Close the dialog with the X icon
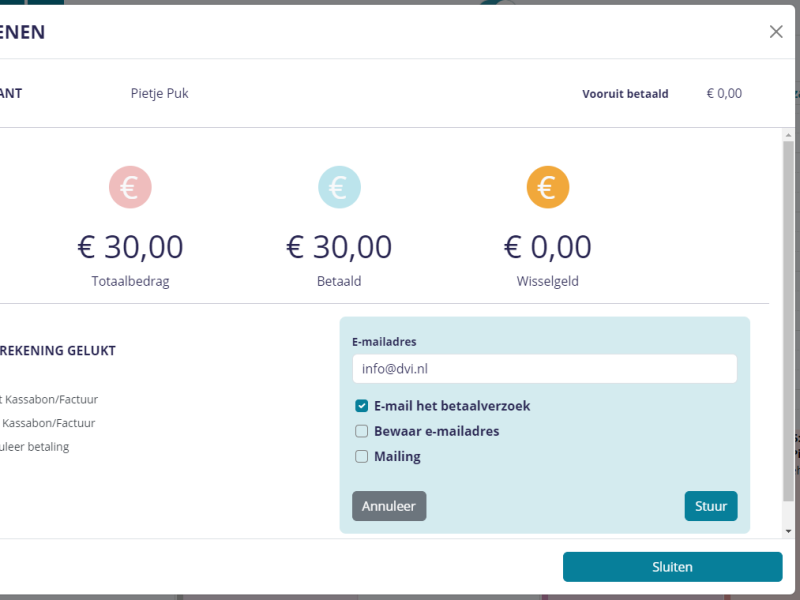Screen dimensions: 800x600 776,32
